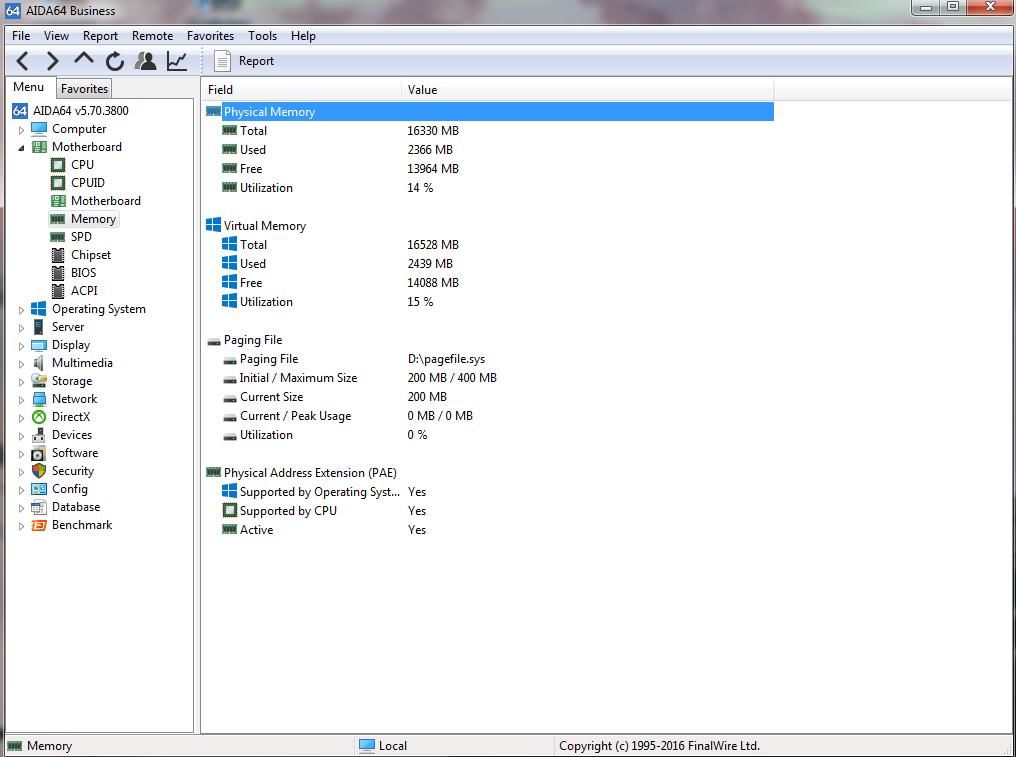Click the Field column header
Screen dimensions: 1016x757
pos(302,89)
